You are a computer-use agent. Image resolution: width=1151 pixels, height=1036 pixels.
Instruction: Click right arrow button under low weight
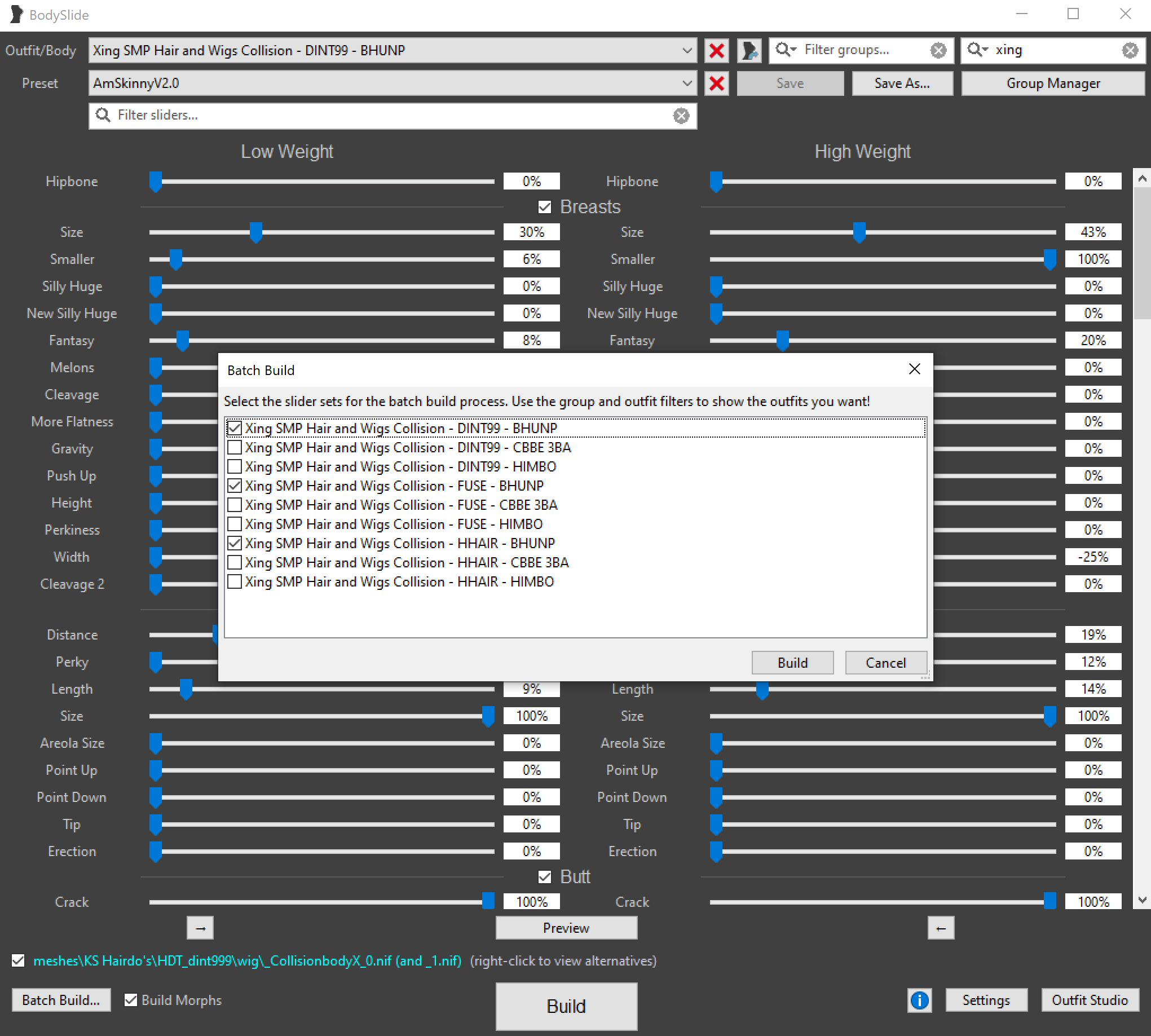(x=200, y=928)
